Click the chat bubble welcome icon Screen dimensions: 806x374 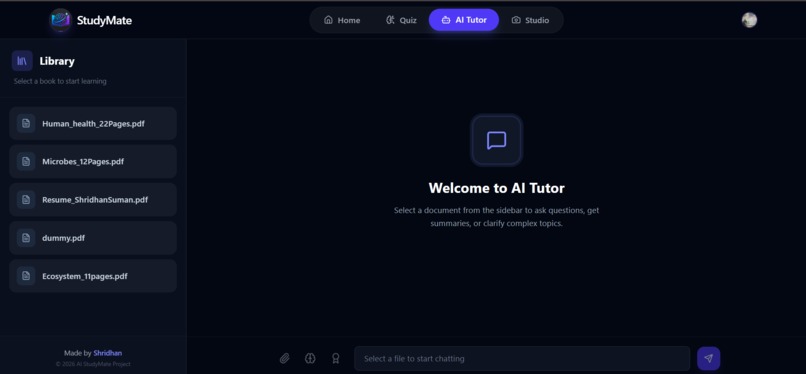(497, 140)
